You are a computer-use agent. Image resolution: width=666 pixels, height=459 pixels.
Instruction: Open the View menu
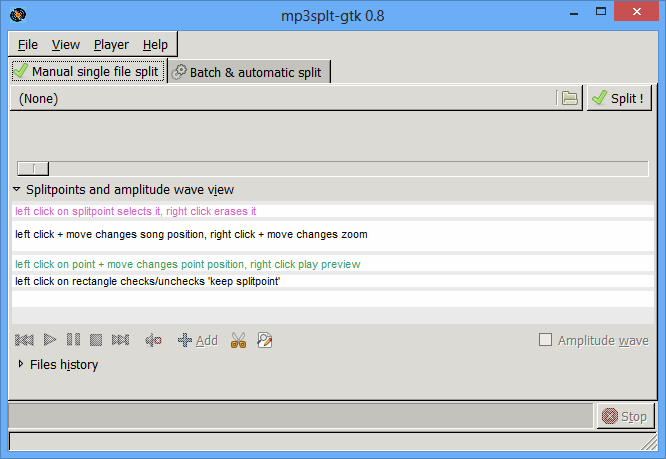[66, 45]
